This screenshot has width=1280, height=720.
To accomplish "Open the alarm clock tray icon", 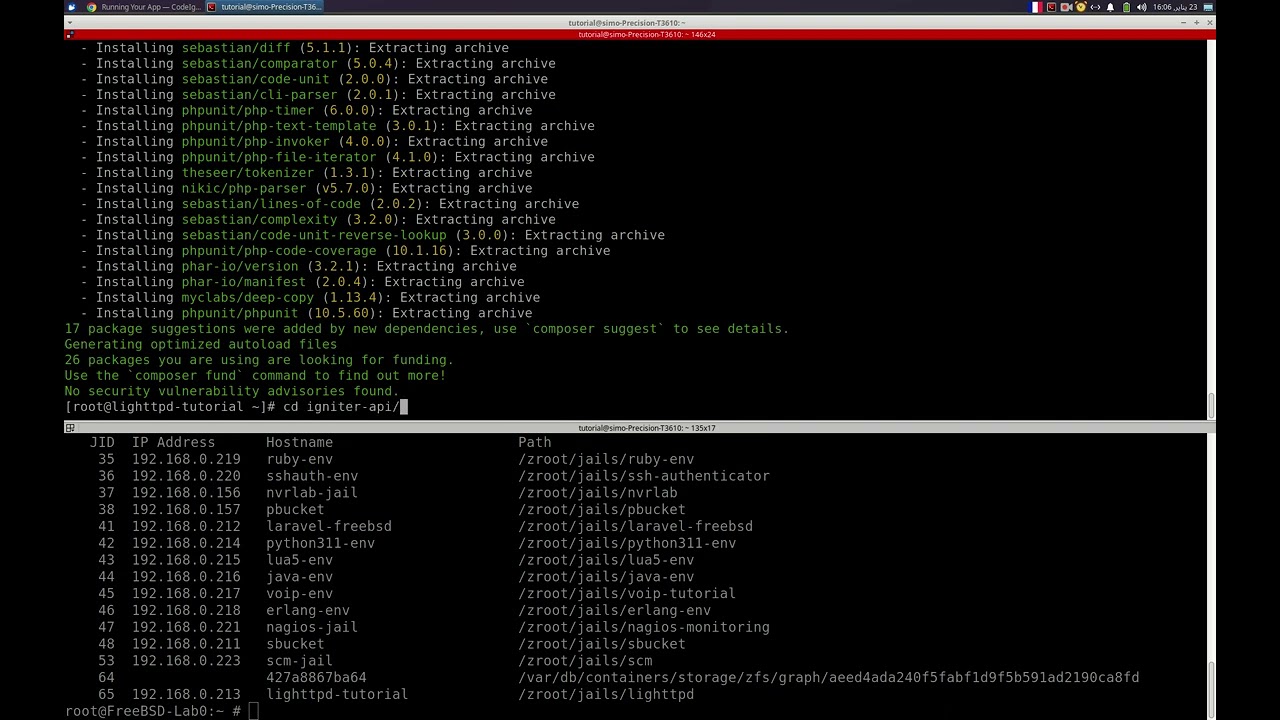I will click(x=1081, y=7).
